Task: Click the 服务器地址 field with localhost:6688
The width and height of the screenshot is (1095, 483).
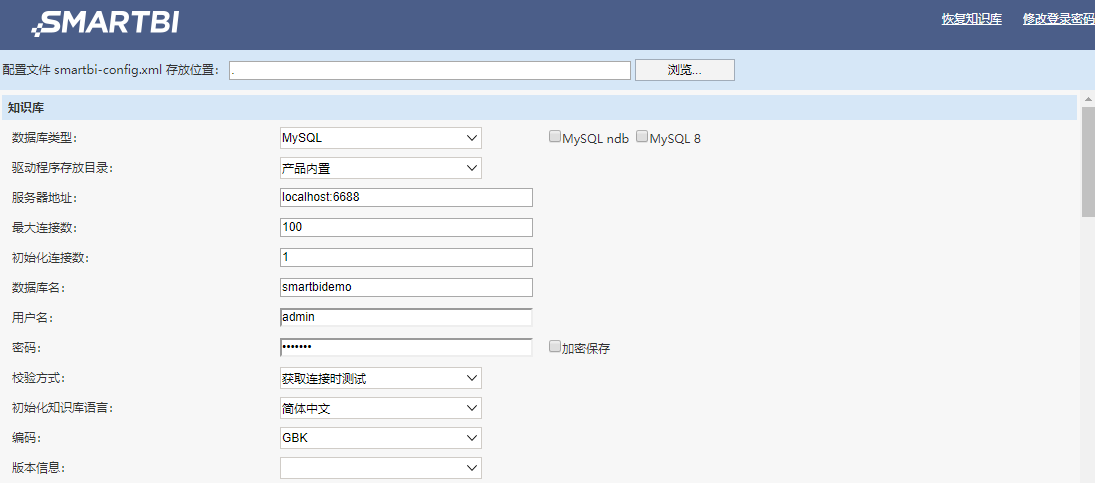Action: point(406,198)
